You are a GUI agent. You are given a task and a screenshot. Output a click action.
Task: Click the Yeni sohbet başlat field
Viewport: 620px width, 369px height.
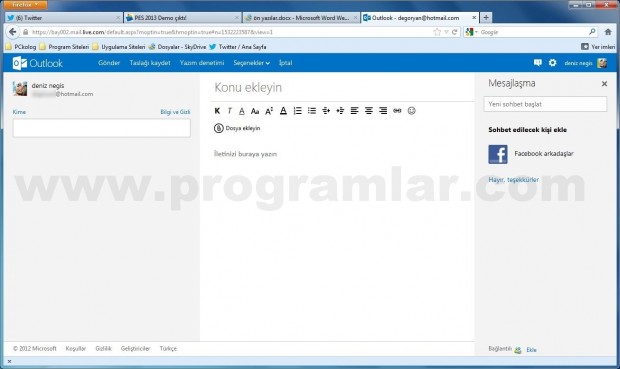pyautogui.click(x=545, y=104)
